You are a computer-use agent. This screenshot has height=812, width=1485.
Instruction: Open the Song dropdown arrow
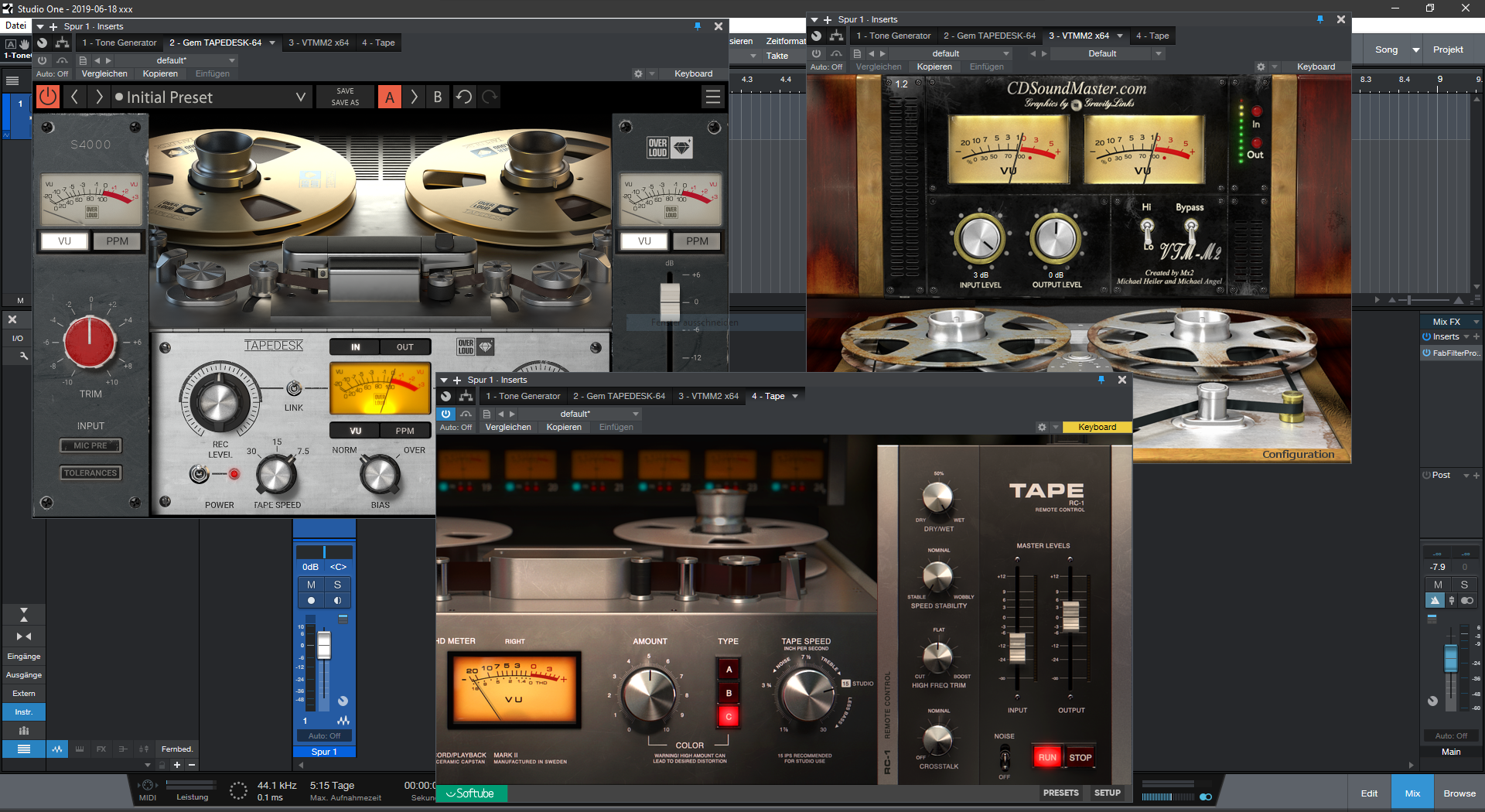(x=1415, y=50)
